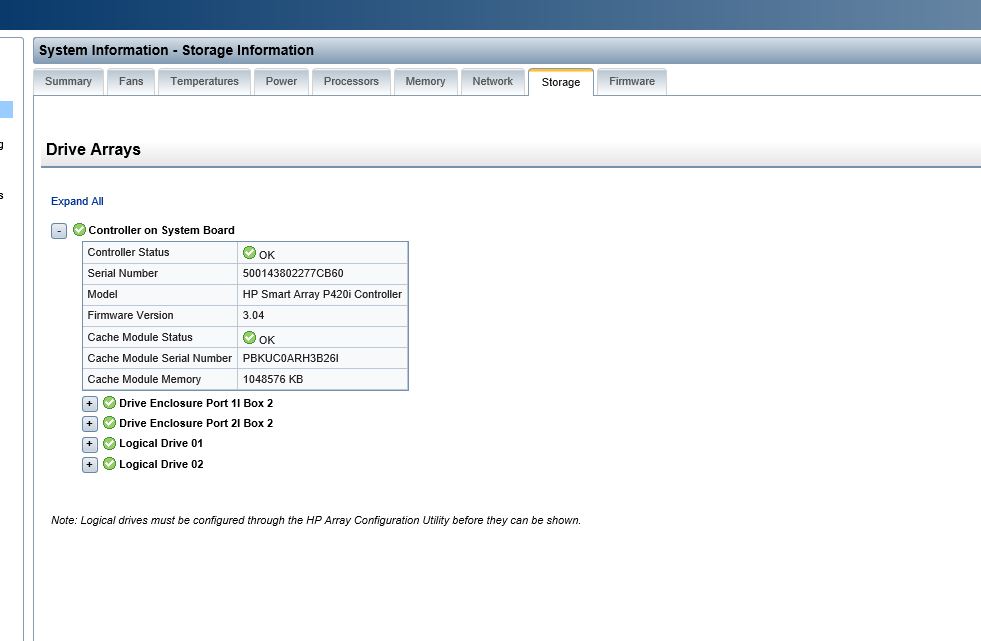981x641 pixels.
Task: Click green status icon for Logical Drive 01
Action: coord(110,443)
